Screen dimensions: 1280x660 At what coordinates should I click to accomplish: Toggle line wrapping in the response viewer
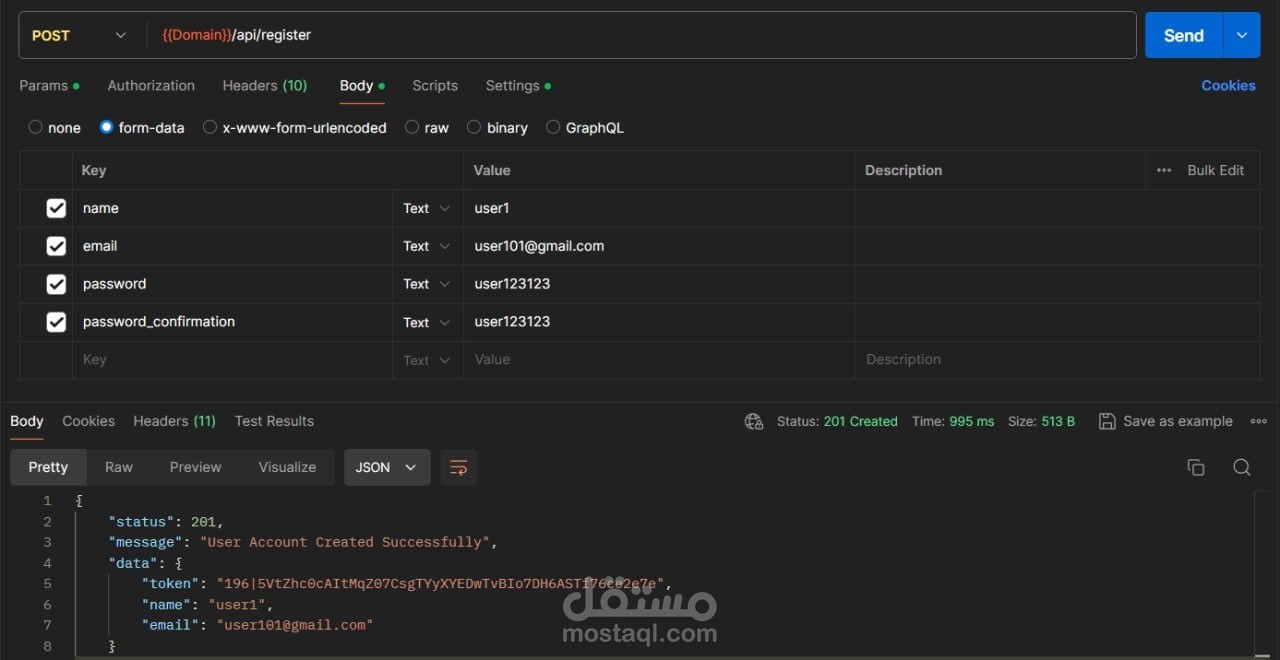pos(458,467)
